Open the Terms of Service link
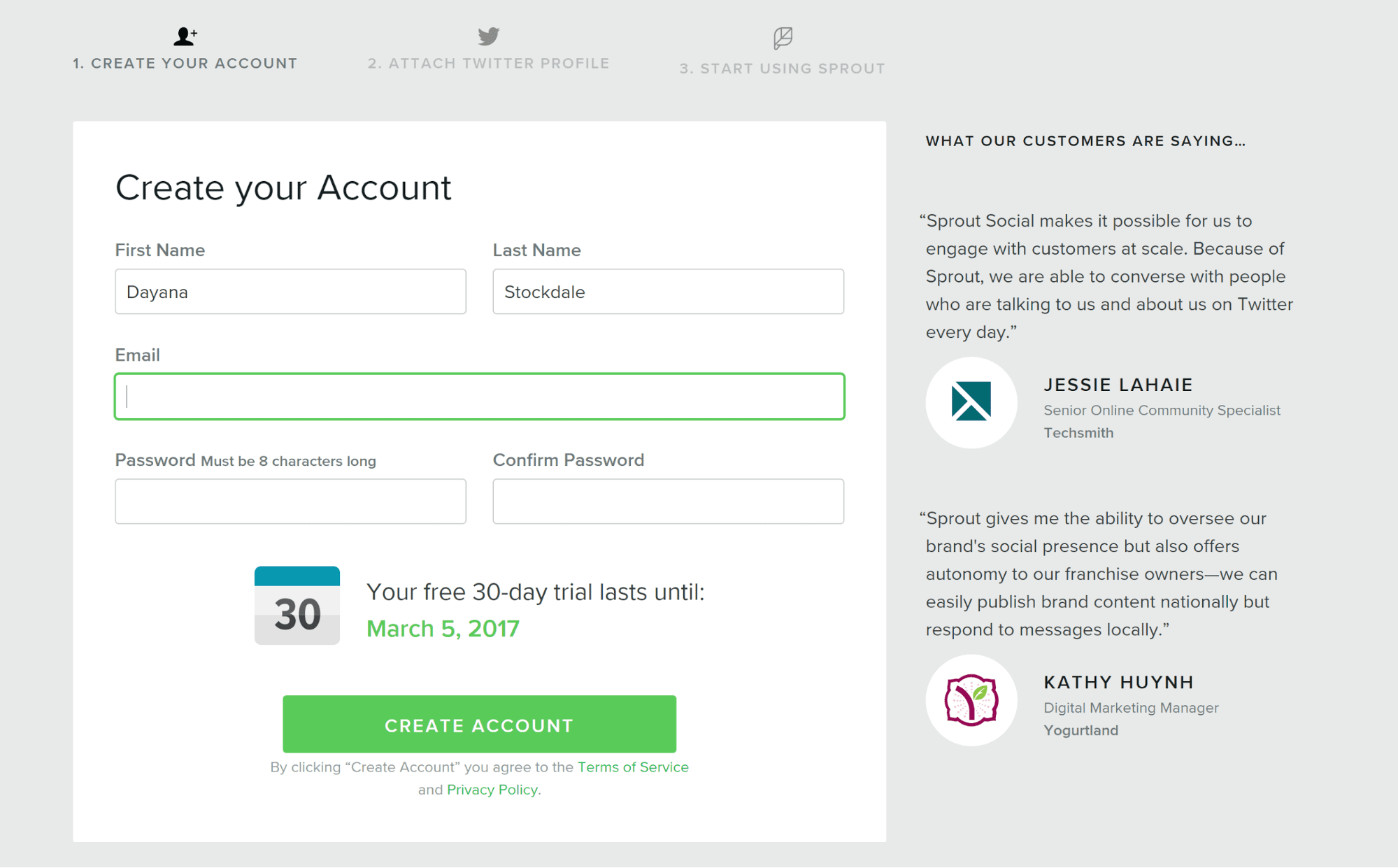The height and width of the screenshot is (868, 1398). click(x=633, y=767)
